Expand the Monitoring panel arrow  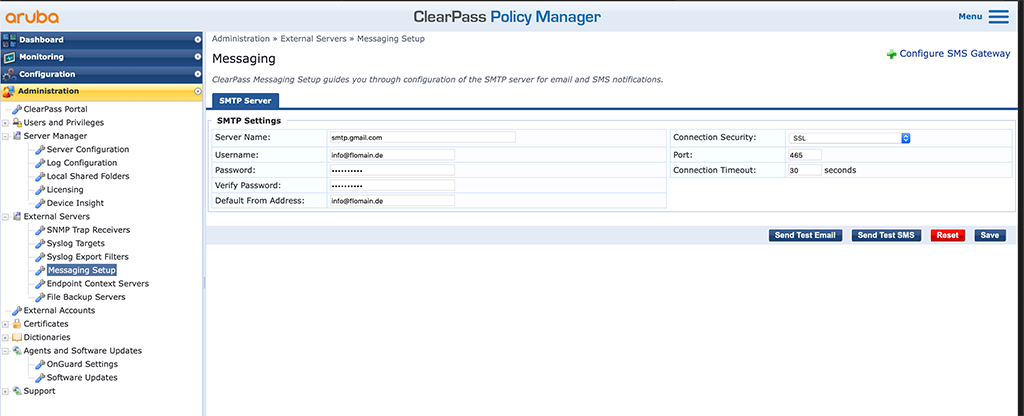coord(197,57)
